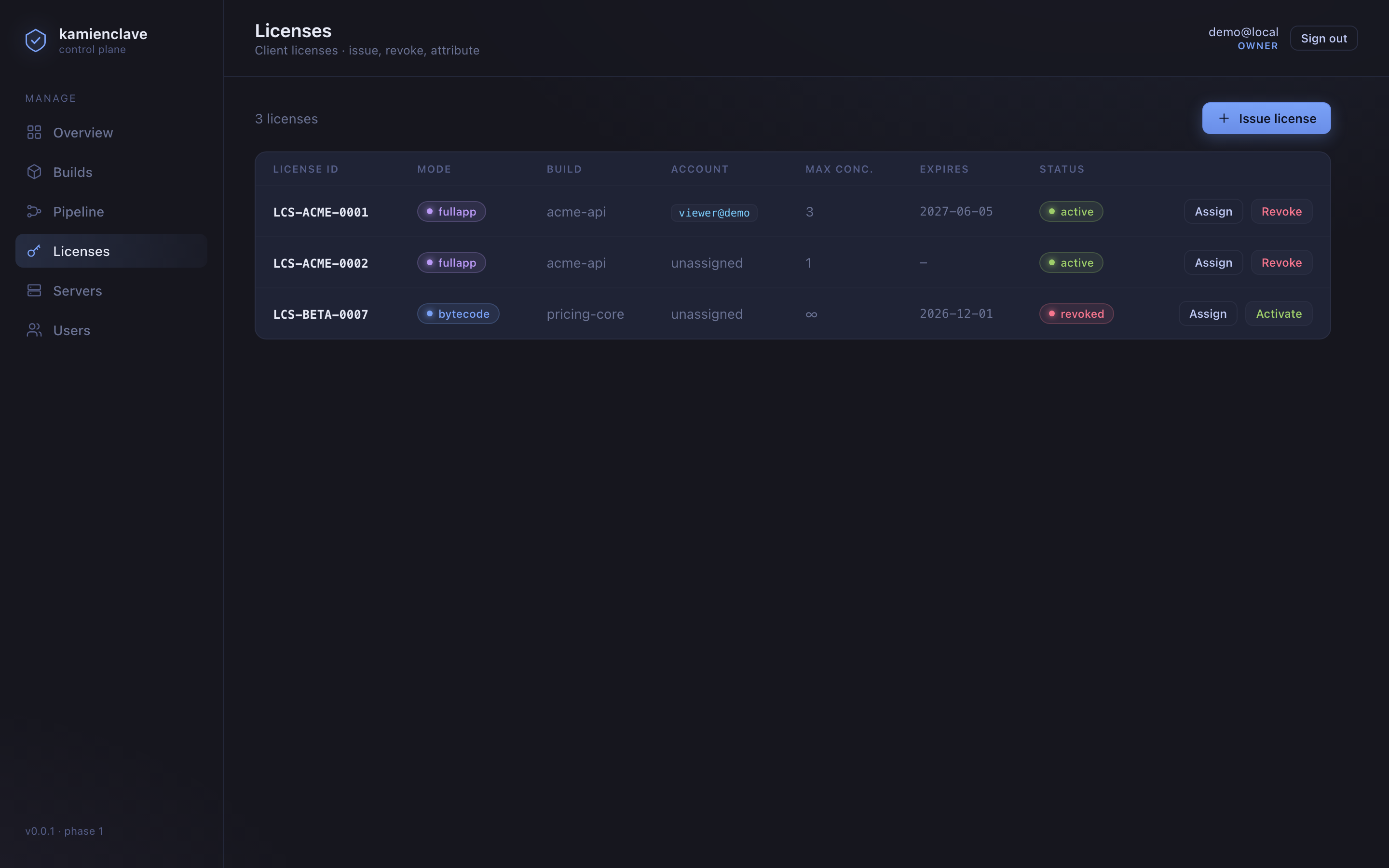Click unassigned account in LCS-BETA-0007 row
This screenshot has height=868, width=1389.
707,314
